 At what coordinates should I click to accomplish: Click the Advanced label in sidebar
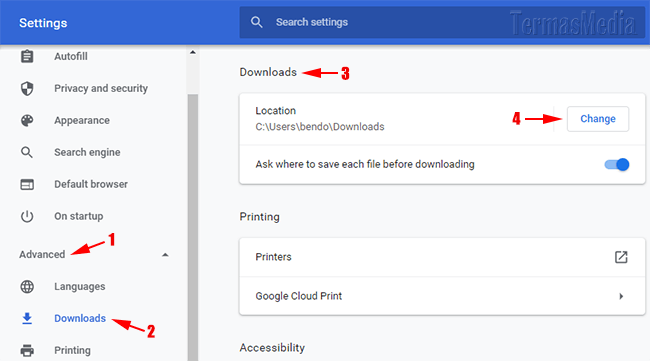click(42, 254)
